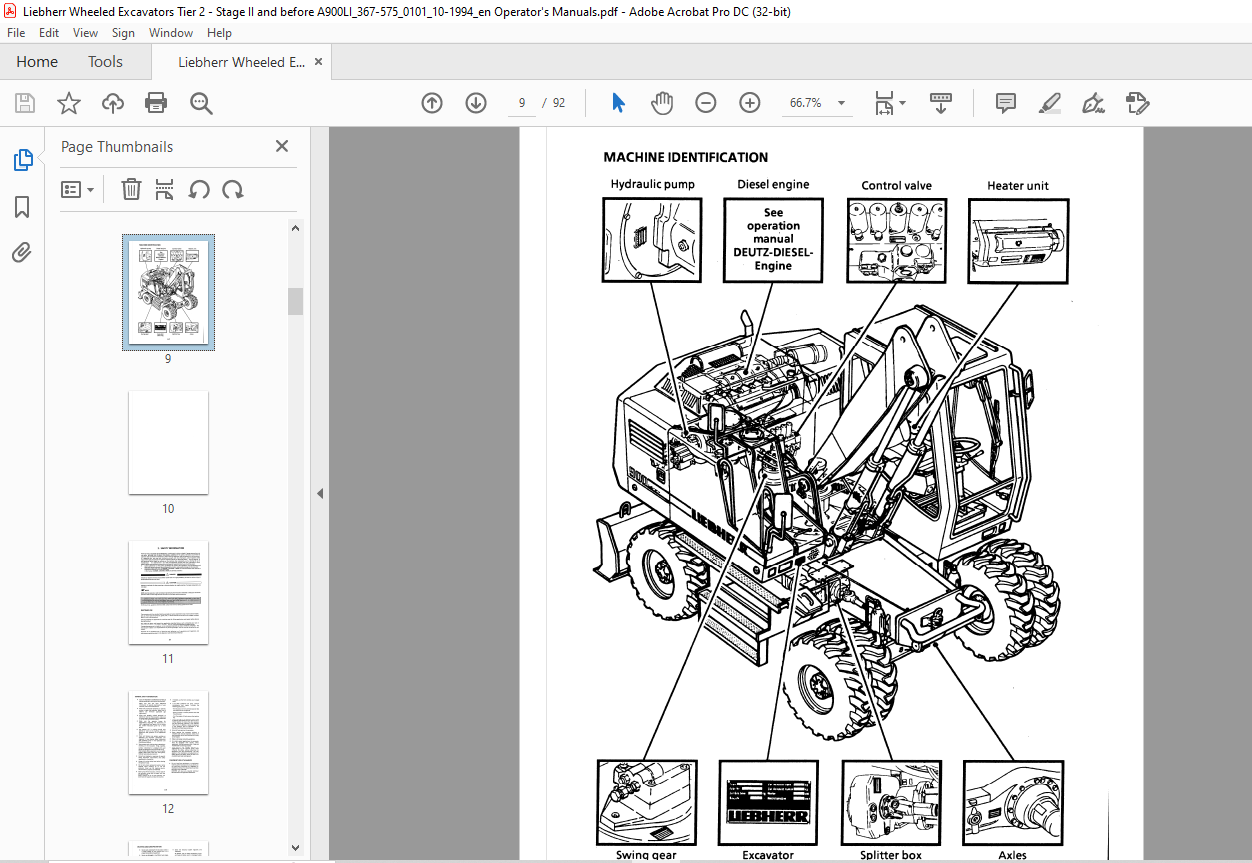Open the stamp tool in the toolbar
Screen dimensions: 1252x863
pos(1137,103)
